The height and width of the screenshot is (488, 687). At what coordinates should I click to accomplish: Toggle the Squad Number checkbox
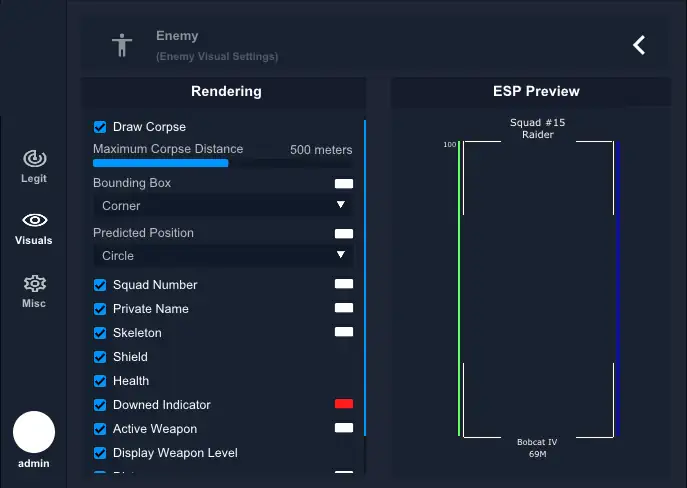tap(100, 285)
